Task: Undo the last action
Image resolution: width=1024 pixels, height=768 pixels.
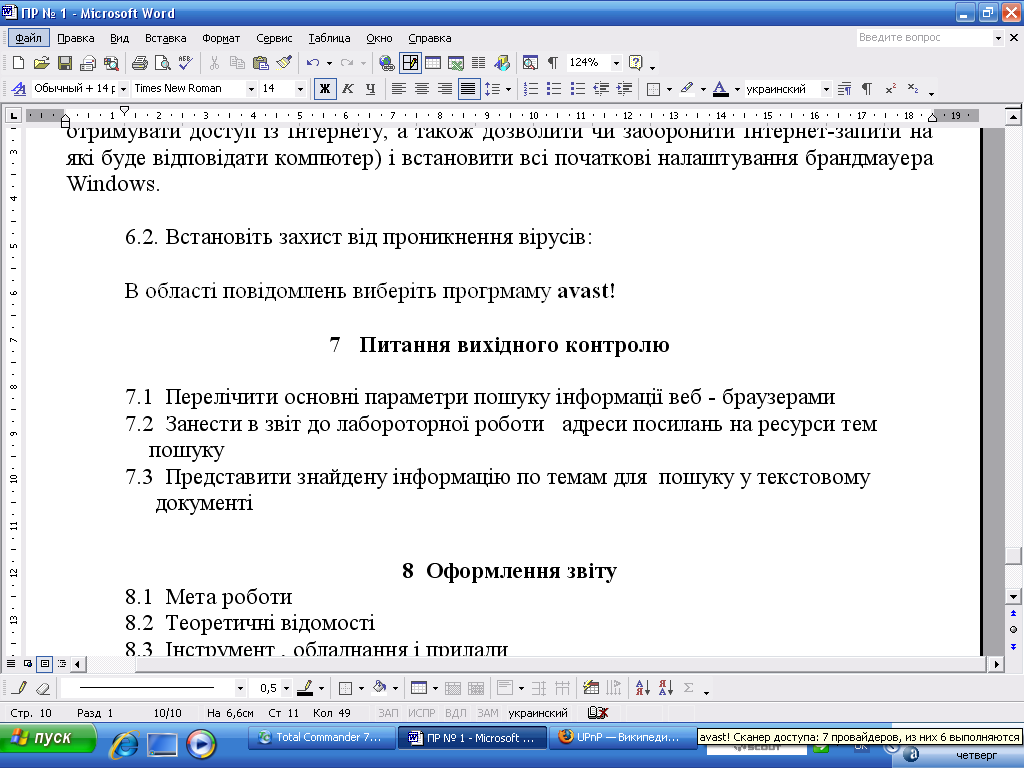Action: pos(313,63)
